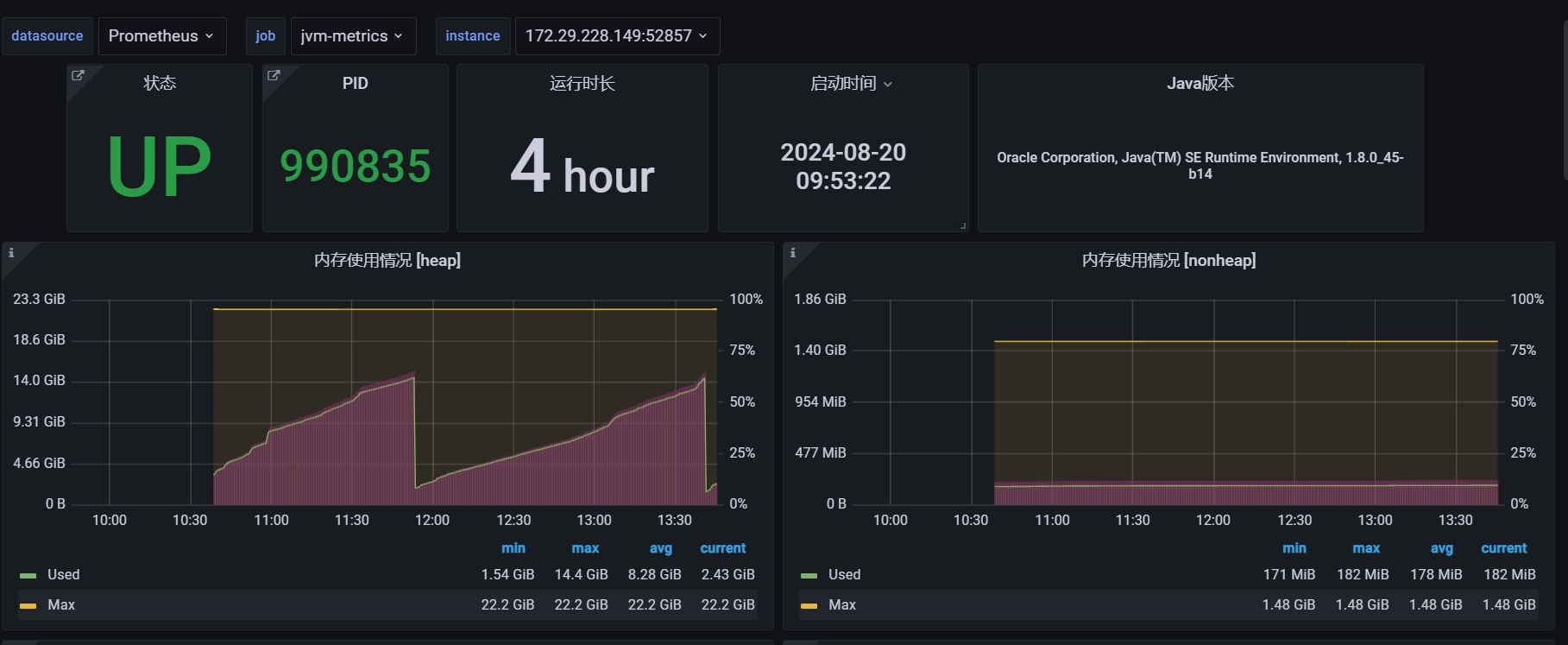Click the 4 hour uptime value
Viewport: 1568px width, 645px height.
pos(582,168)
